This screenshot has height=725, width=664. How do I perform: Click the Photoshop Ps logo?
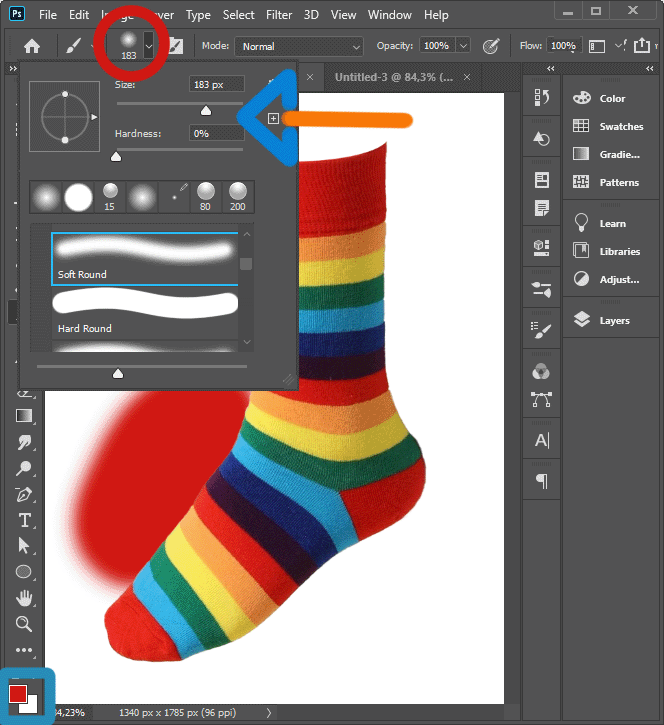[17, 14]
